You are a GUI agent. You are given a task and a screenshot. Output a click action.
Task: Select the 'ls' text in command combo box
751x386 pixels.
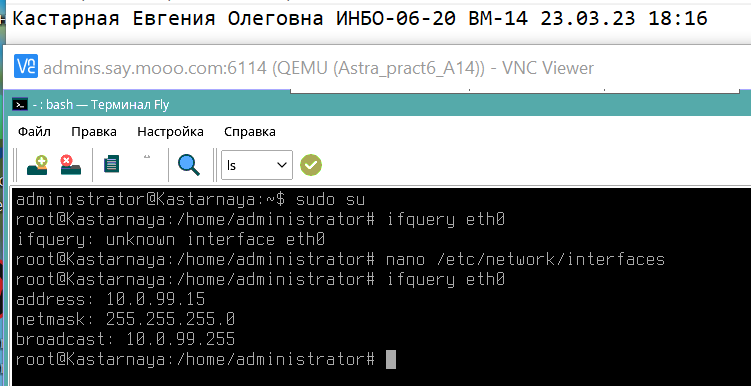point(232,165)
